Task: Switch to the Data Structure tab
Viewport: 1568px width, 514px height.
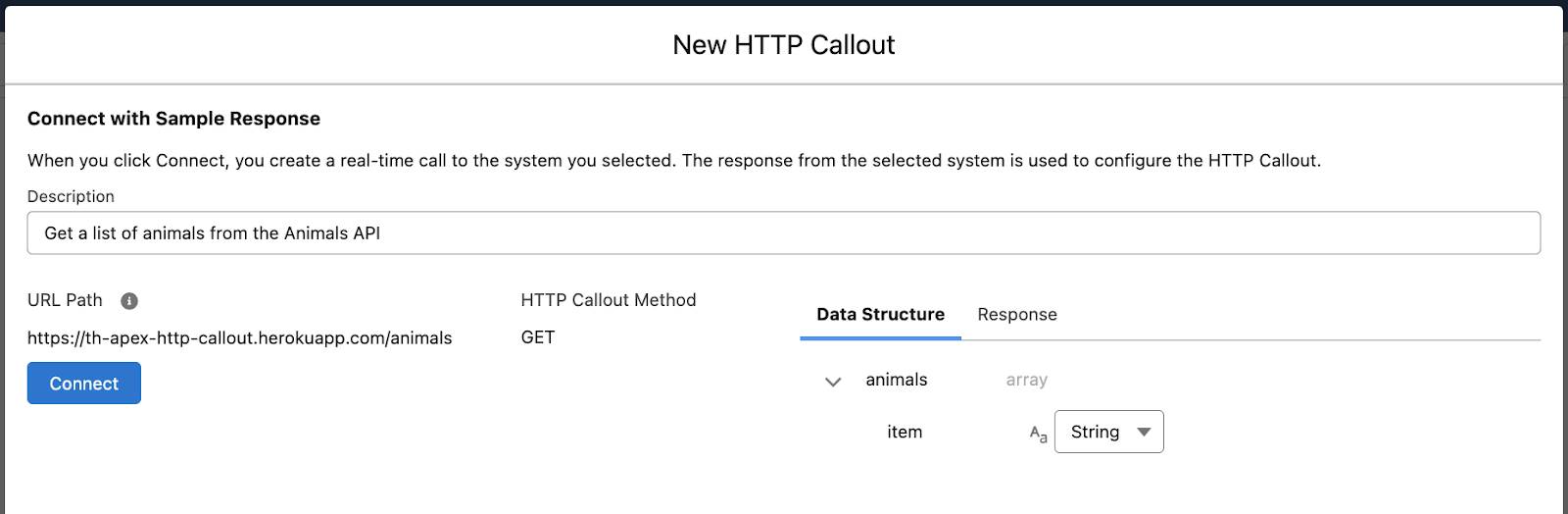Action: (x=880, y=314)
